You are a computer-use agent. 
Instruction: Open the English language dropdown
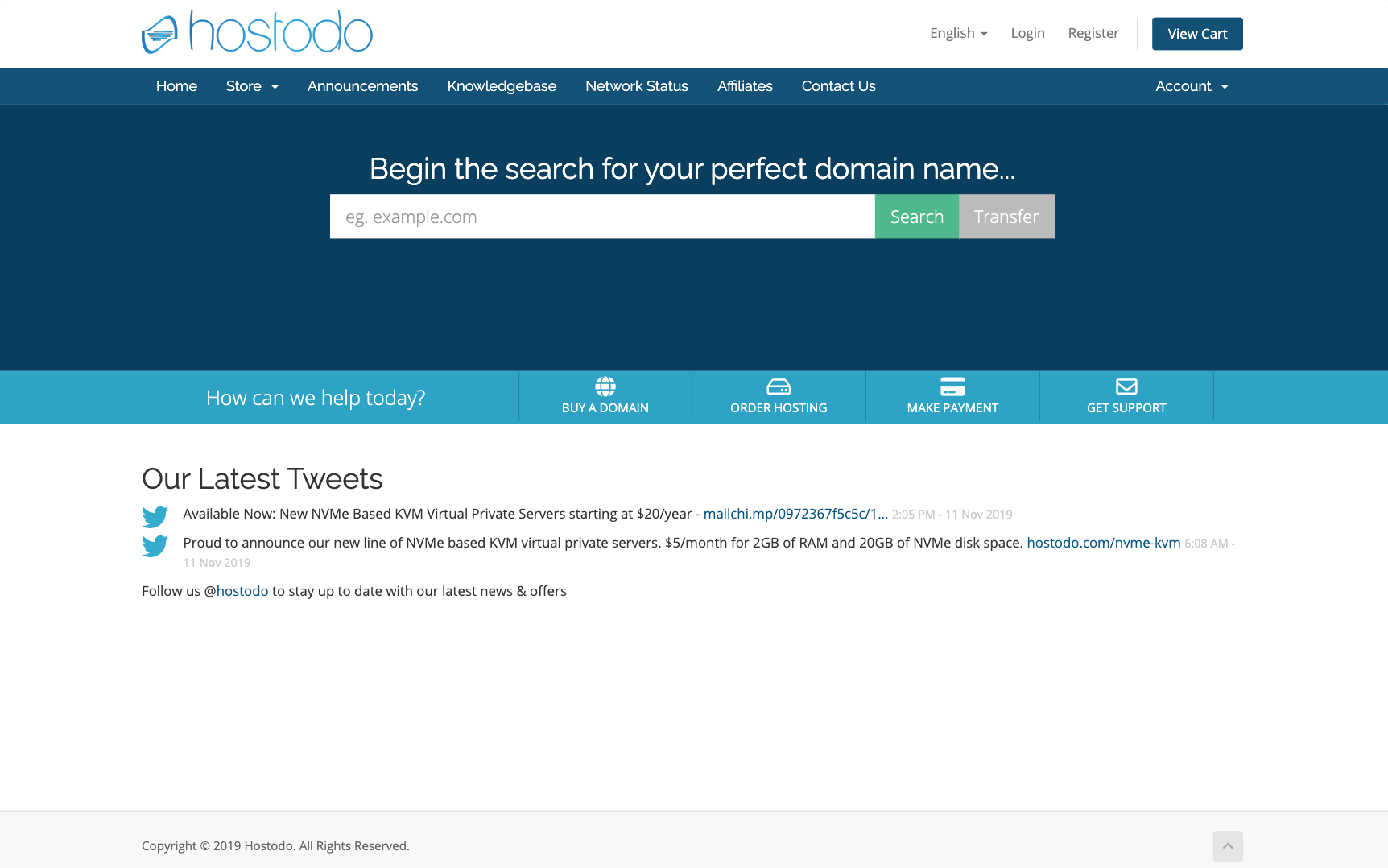[958, 33]
